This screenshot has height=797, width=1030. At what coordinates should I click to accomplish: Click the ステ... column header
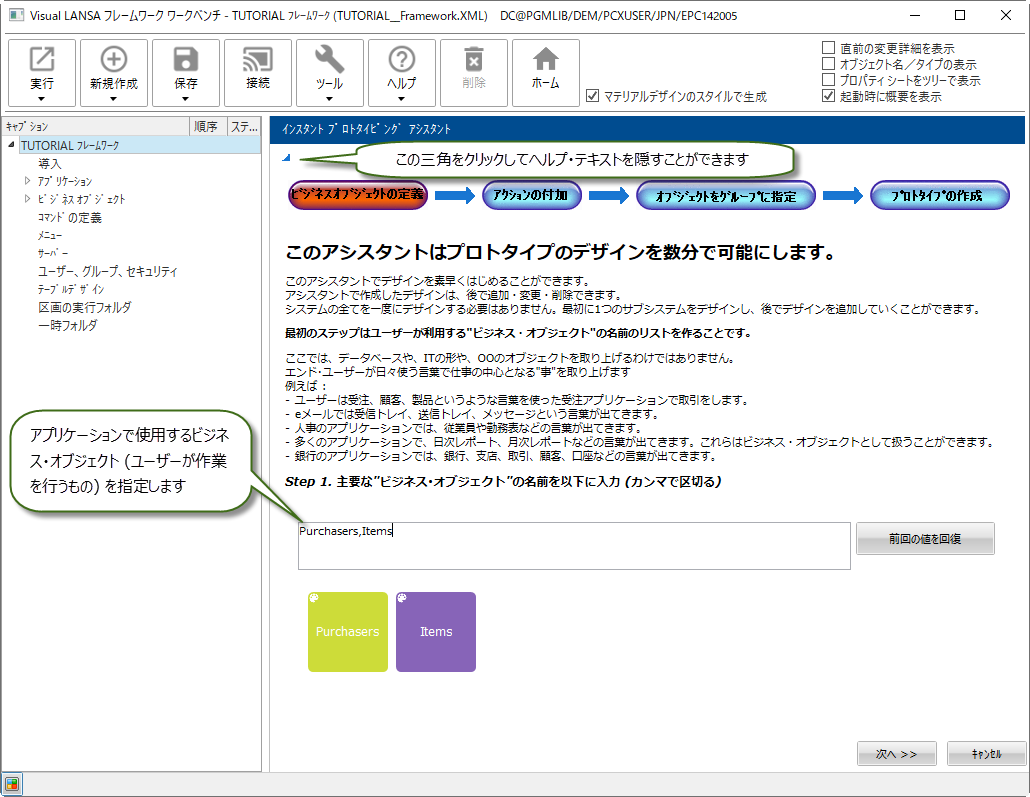(244, 126)
